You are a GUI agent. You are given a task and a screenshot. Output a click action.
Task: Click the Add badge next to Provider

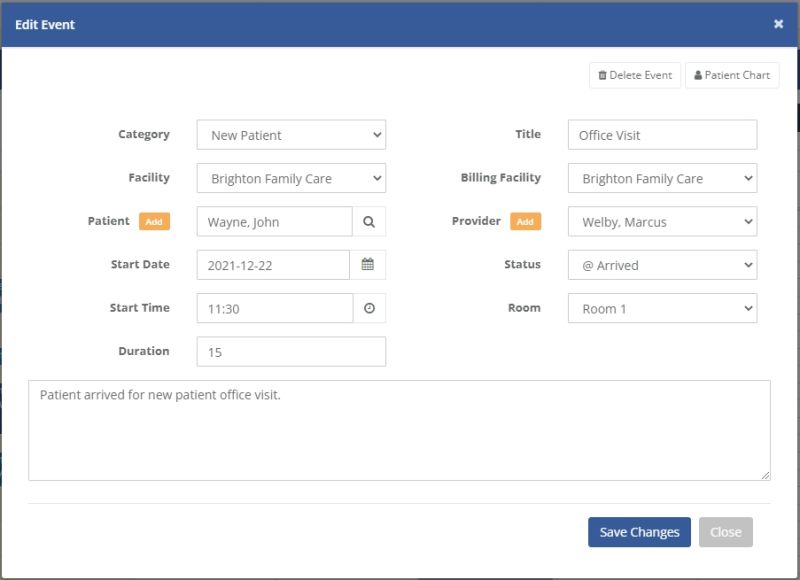point(525,222)
